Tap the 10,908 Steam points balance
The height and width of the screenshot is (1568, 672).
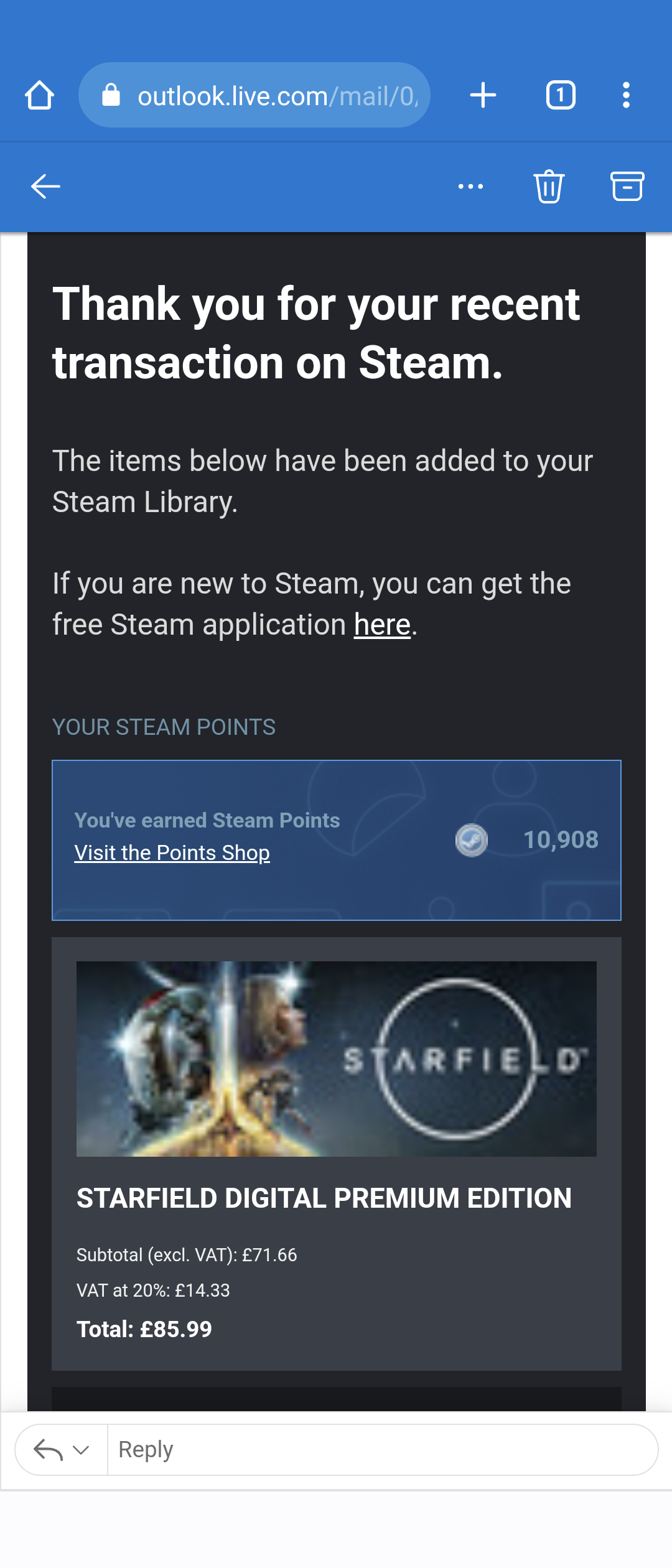pos(561,840)
